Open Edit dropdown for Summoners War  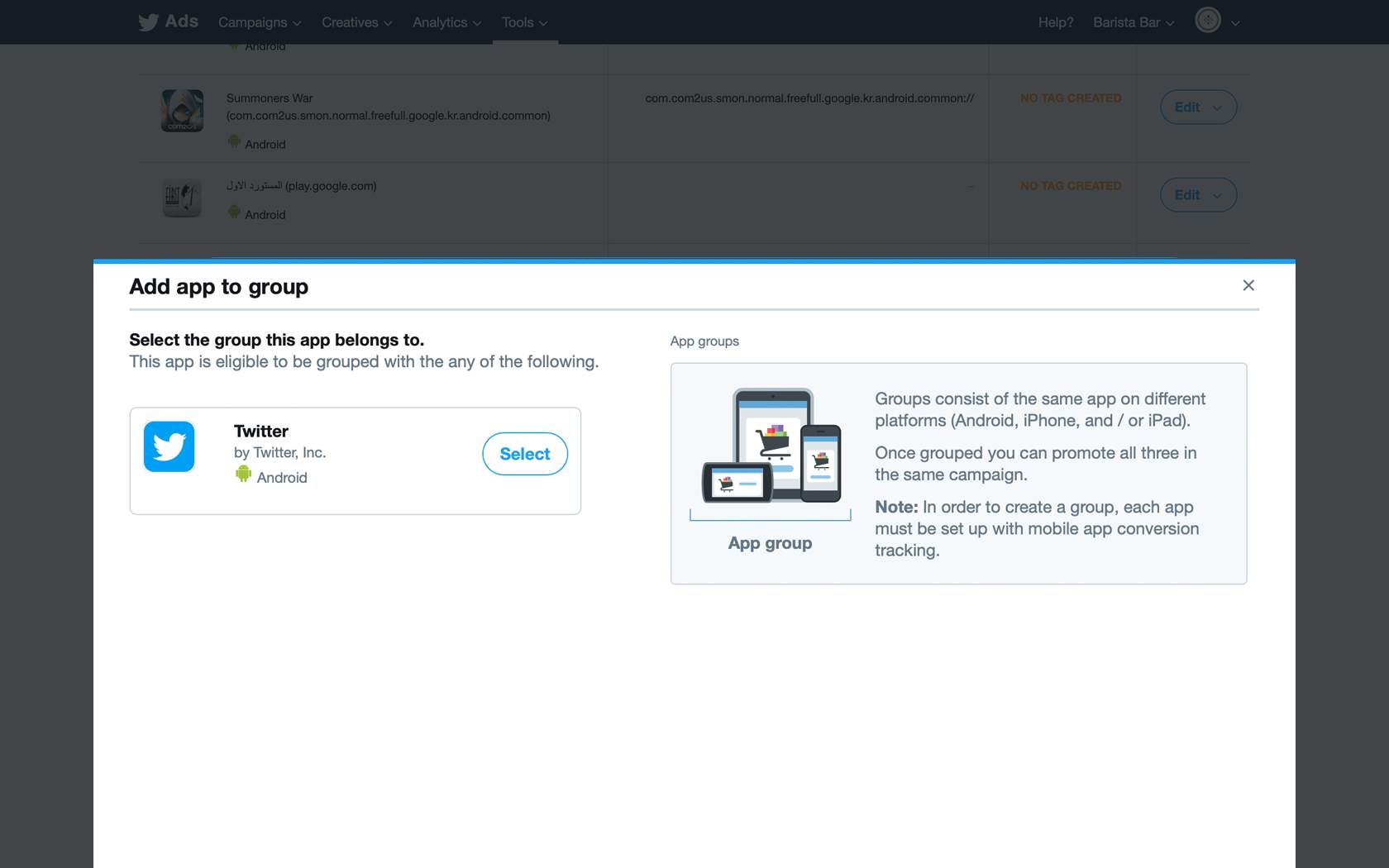point(1198,107)
